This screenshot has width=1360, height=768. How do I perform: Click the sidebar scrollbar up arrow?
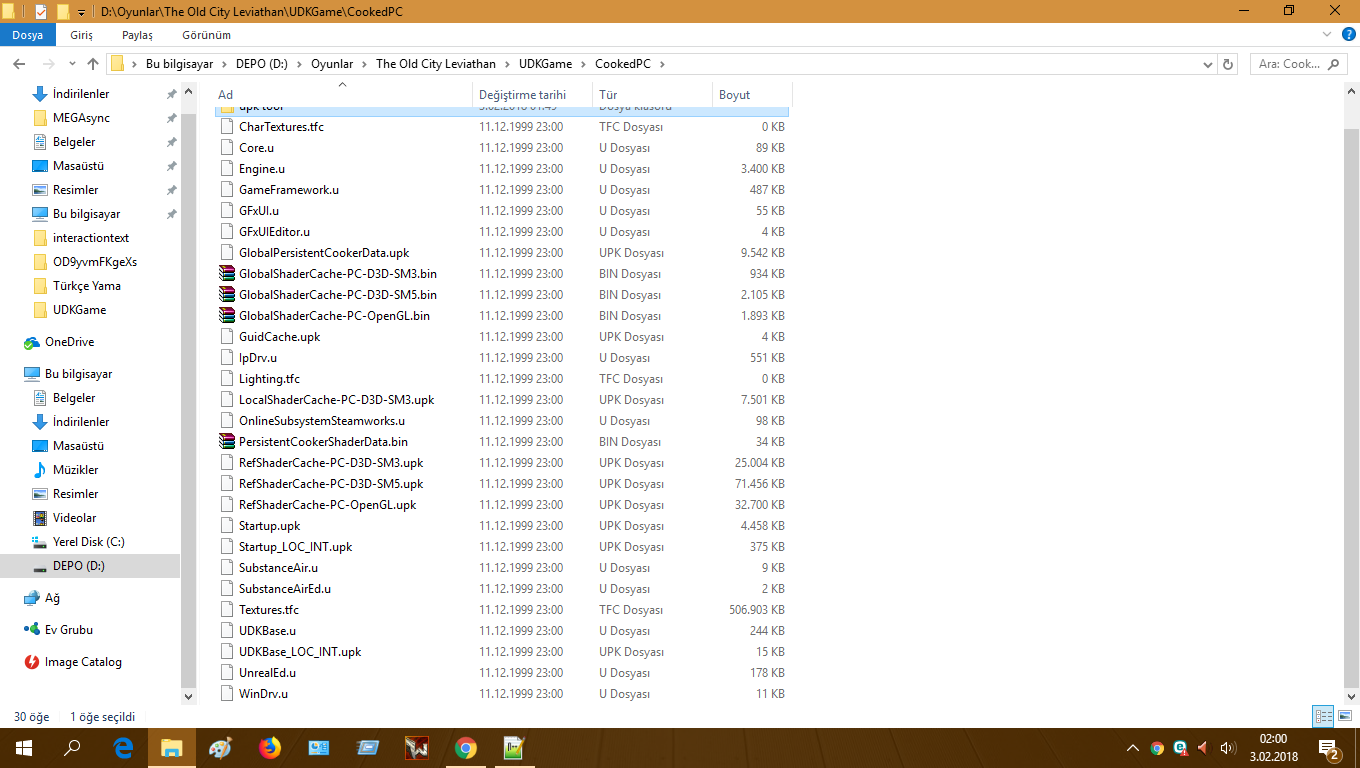pos(189,91)
